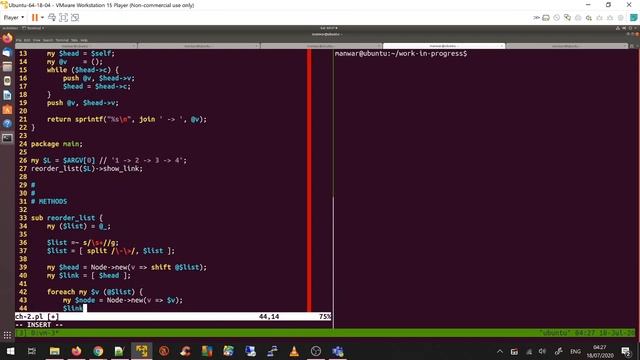
Task: Open LibreOffice Writer from the Ubuntu dock
Action: [x=7, y=95]
